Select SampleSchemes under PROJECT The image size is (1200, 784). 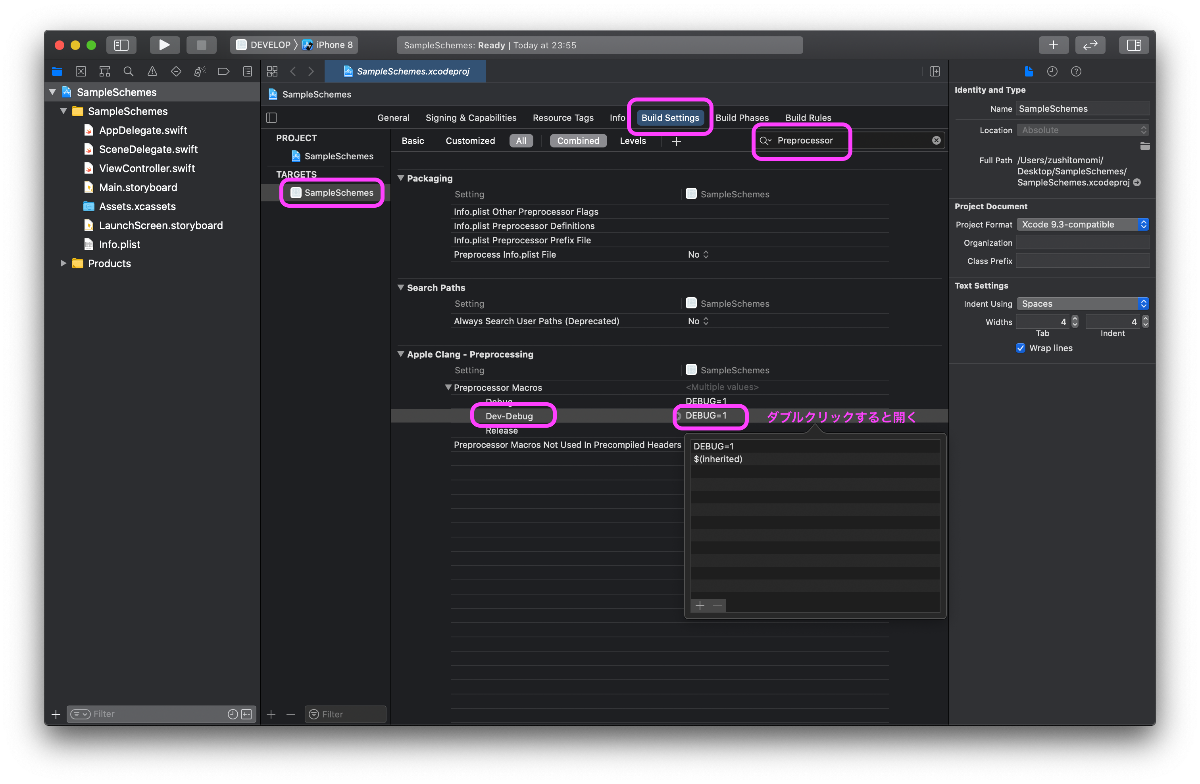[331, 156]
